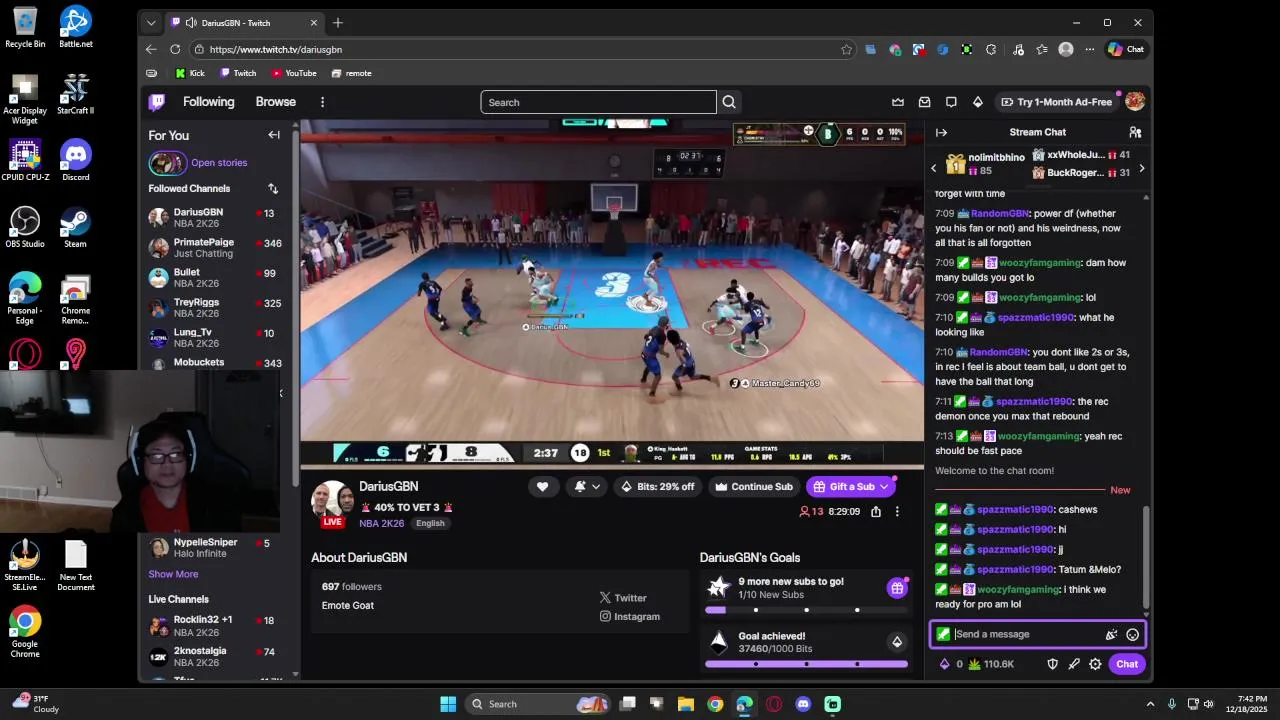Image resolution: width=1280 pixels, height=720 pixels.
Task: Open Edge settings three-dot menu
Action: pyautogui.click(x=1090, y=49)
